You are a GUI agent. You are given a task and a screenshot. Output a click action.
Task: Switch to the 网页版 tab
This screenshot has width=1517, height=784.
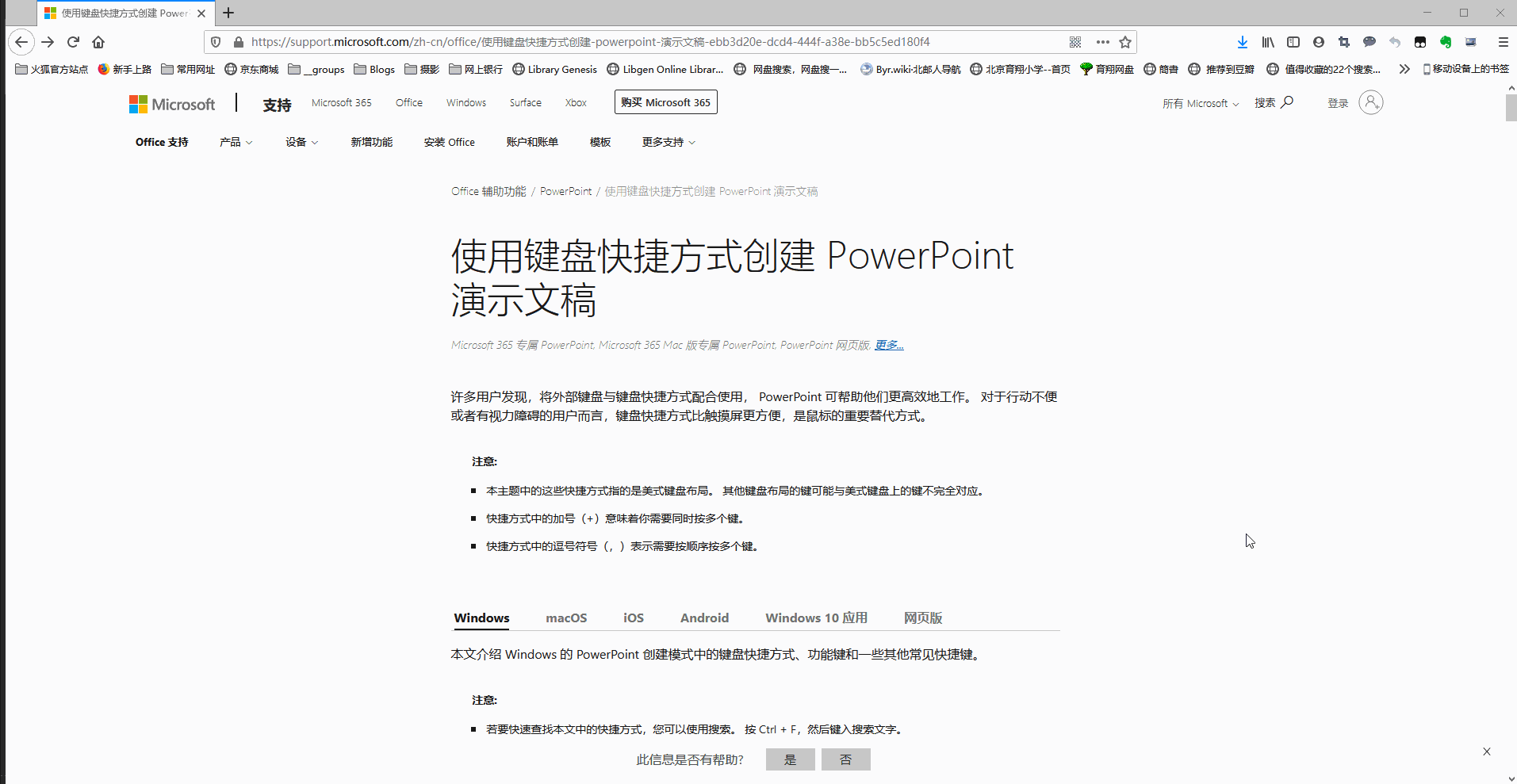tap(923, 618)
